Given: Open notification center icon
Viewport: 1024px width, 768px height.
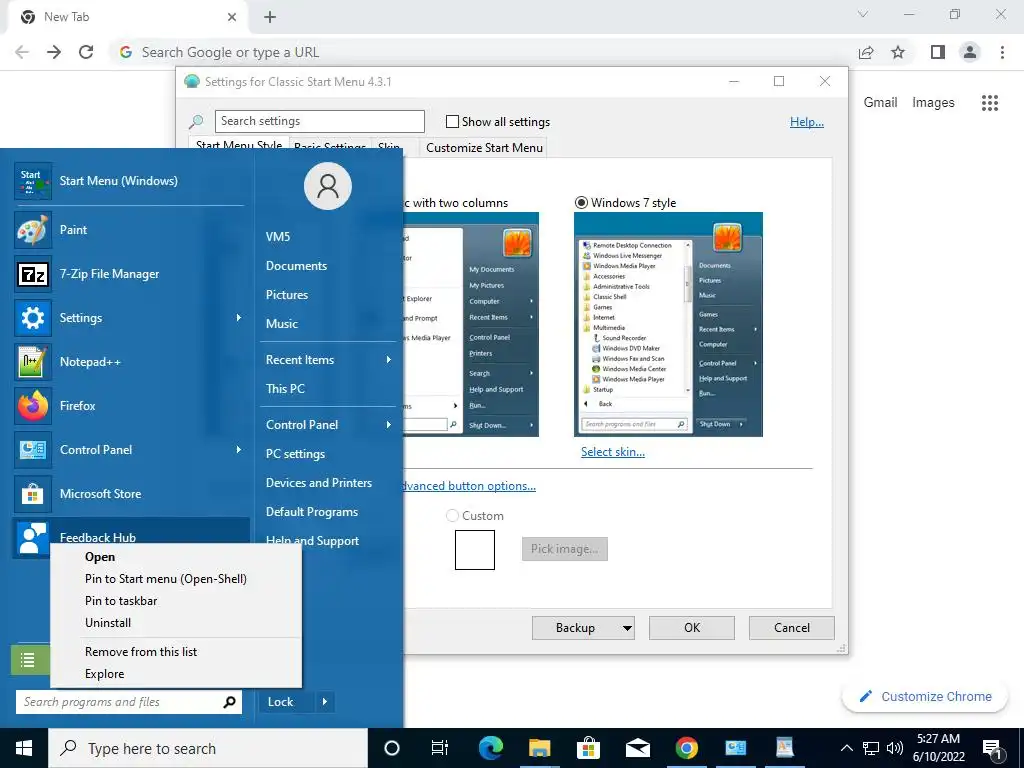Looking at the screenshot, I should click(x=992, y=748).
